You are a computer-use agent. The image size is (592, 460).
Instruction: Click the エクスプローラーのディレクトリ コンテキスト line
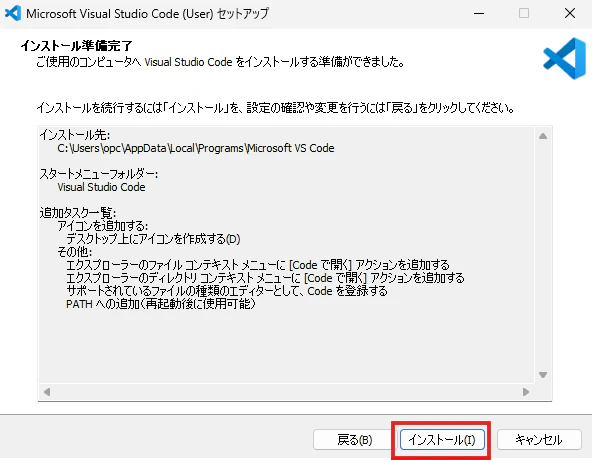265,278
